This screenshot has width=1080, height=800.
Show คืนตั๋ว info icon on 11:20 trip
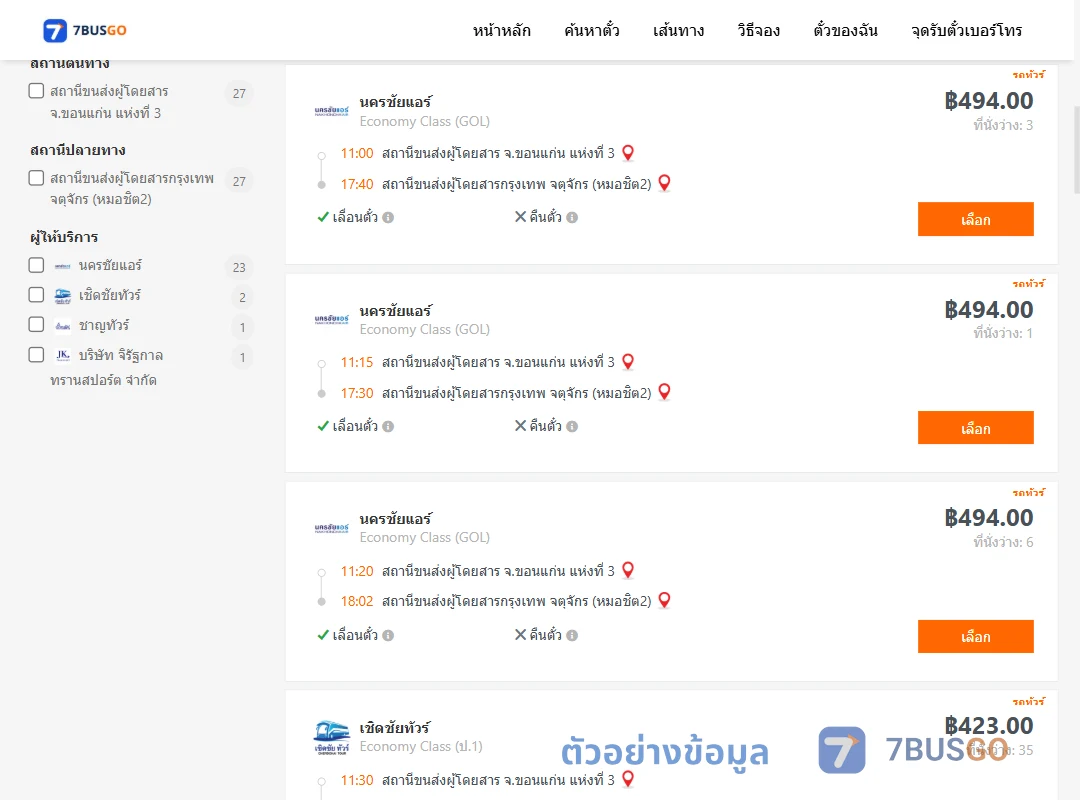pos(572,635)
